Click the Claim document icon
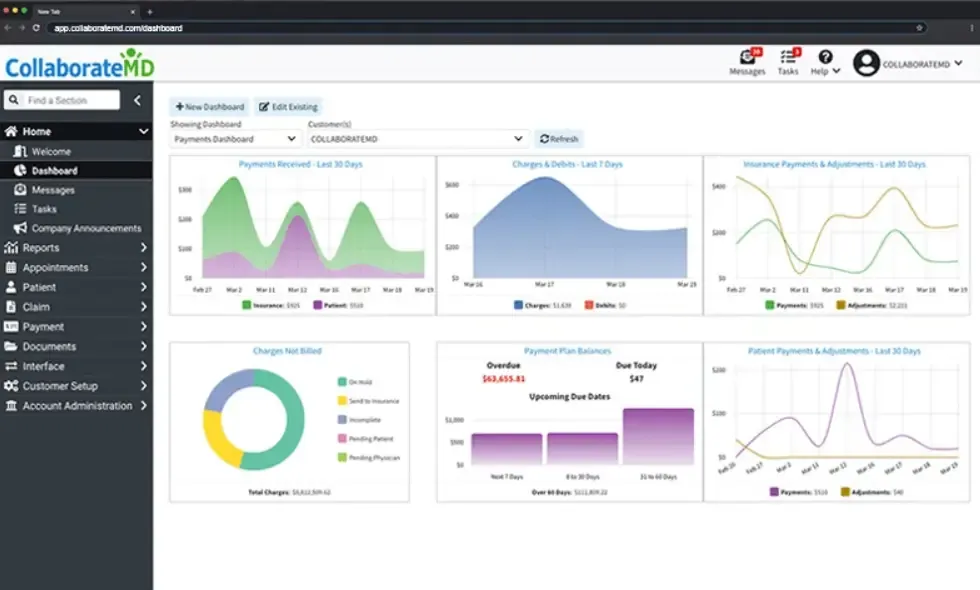Screen dimensions: 980x590 [11, 307]
